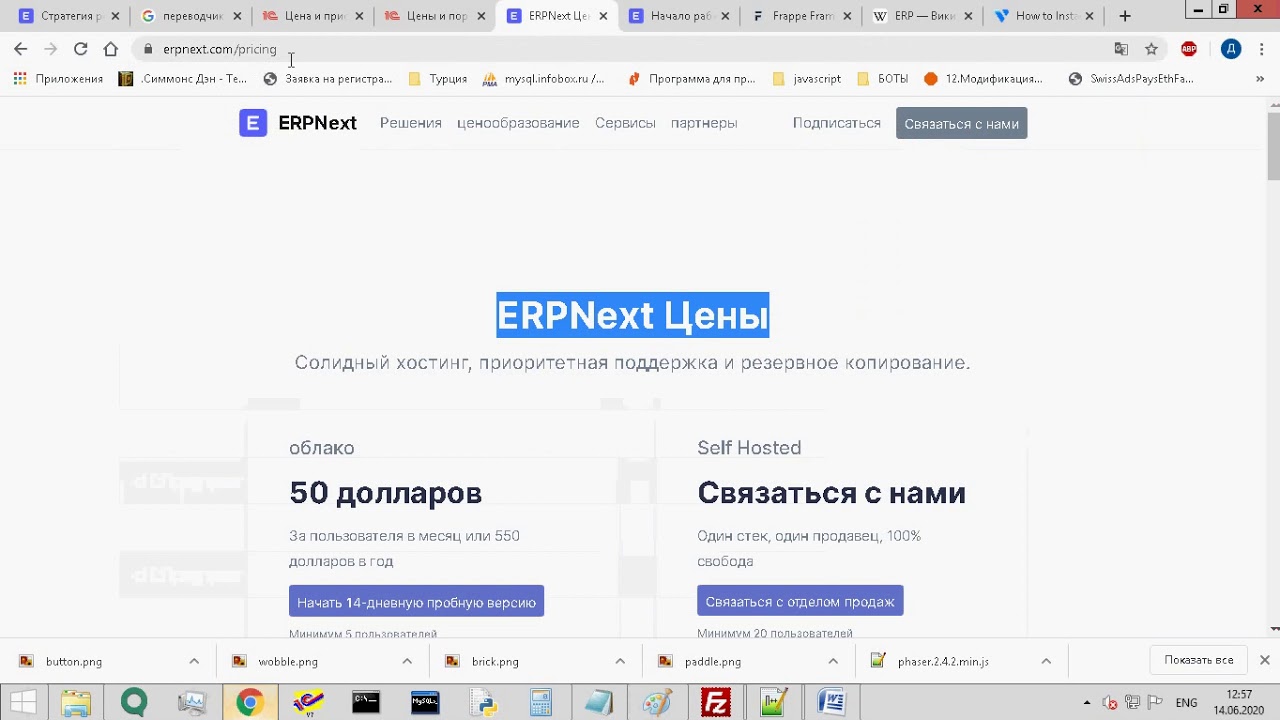Switch to ERP Wikipedia tab
Image resolution: width=1280 pixels, height=720 pixels.
coord(924,16)
